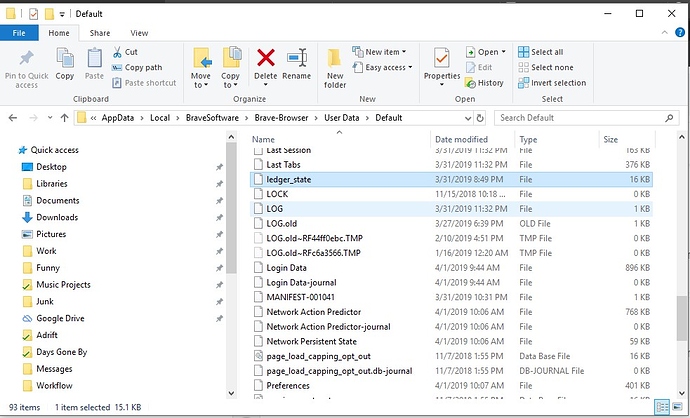Click Cut with scissors icon
Screen dimensions: 690x418
[125, 52]
